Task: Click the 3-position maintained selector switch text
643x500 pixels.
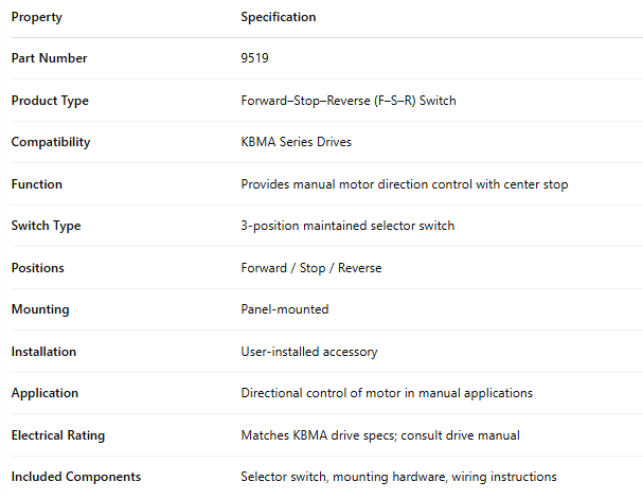Action: point(347,226)
